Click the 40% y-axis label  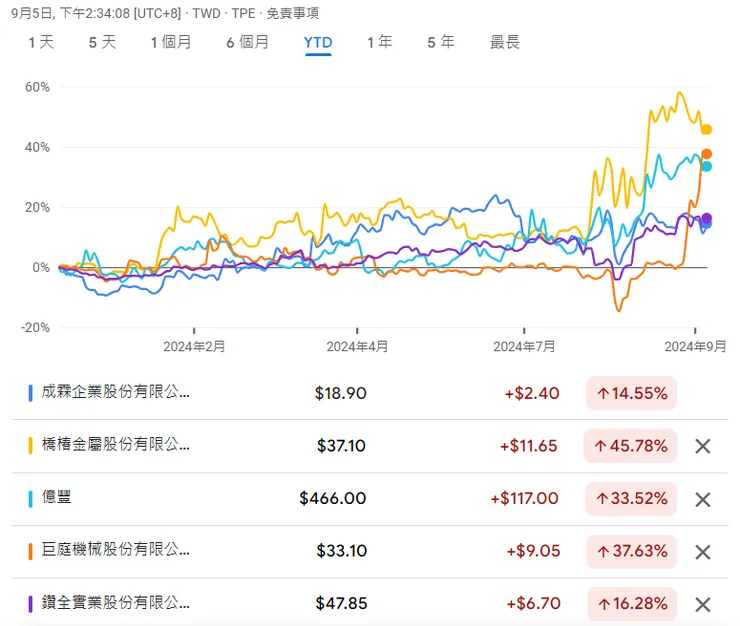point(37,147)
